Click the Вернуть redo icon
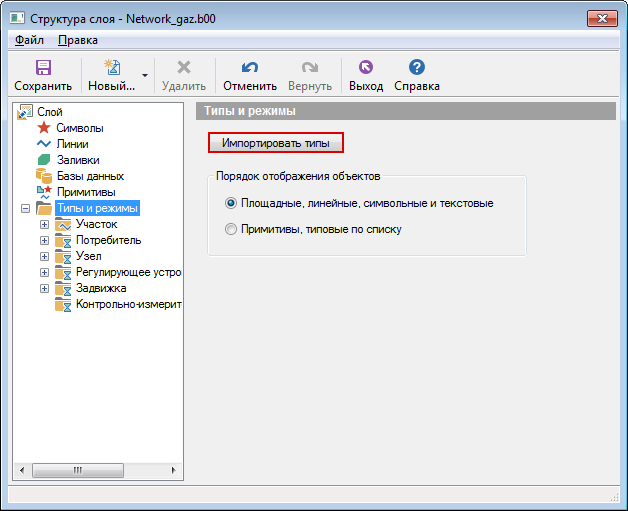The image size is (628, 511). coord(310,67)
